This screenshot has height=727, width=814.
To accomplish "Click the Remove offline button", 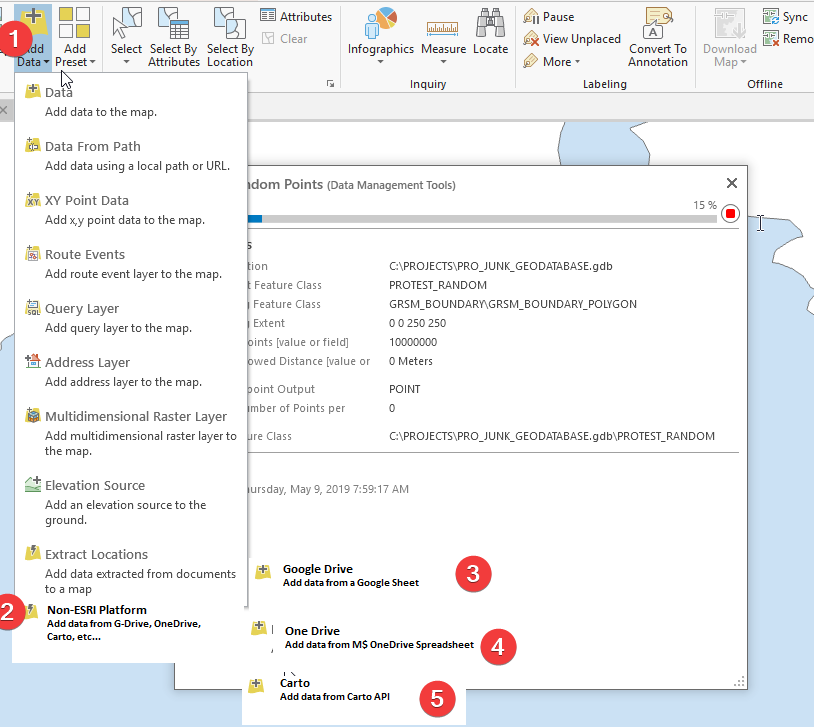I will point(788,39).
